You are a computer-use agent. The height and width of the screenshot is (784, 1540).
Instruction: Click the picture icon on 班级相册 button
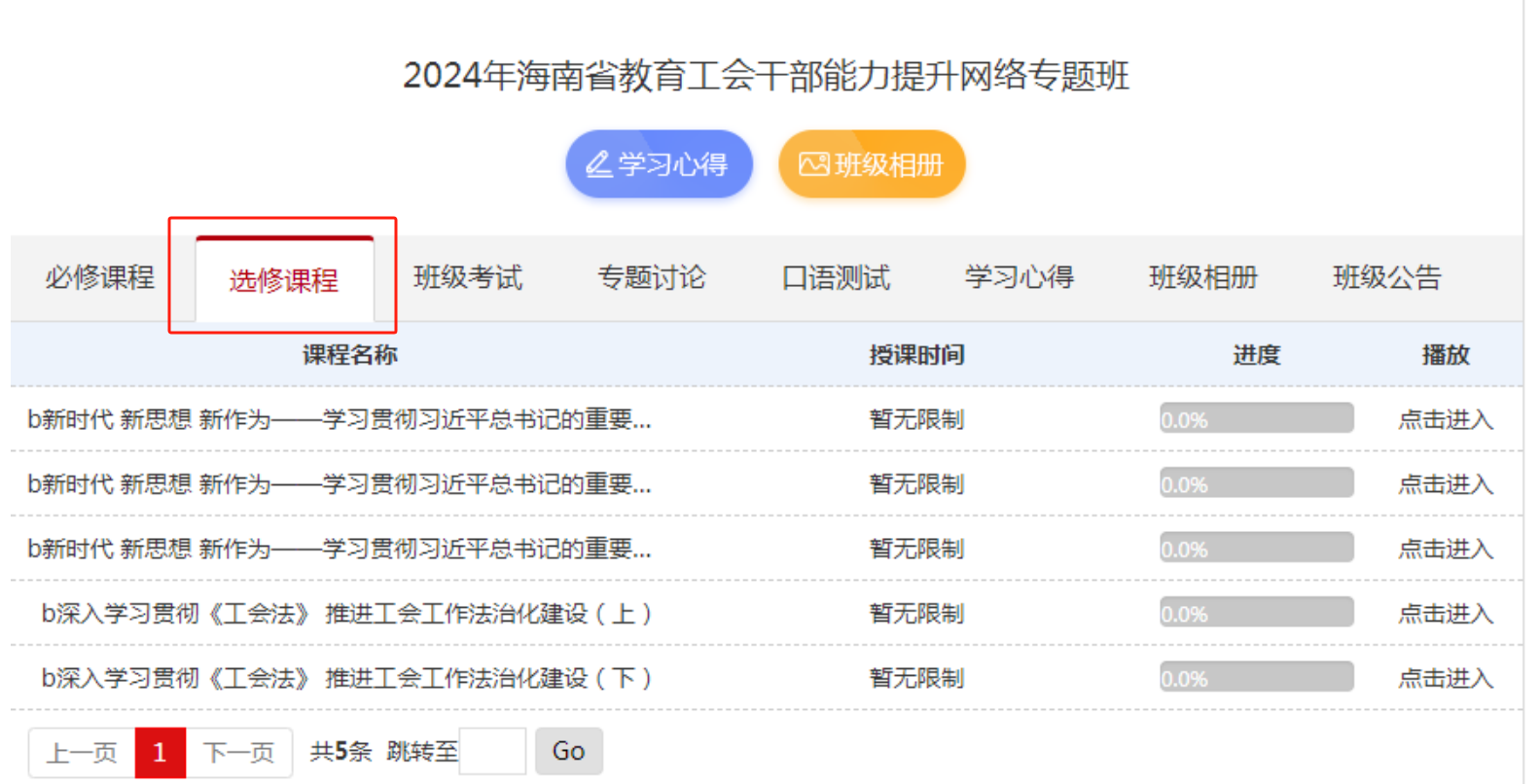[x=813, y=164]
